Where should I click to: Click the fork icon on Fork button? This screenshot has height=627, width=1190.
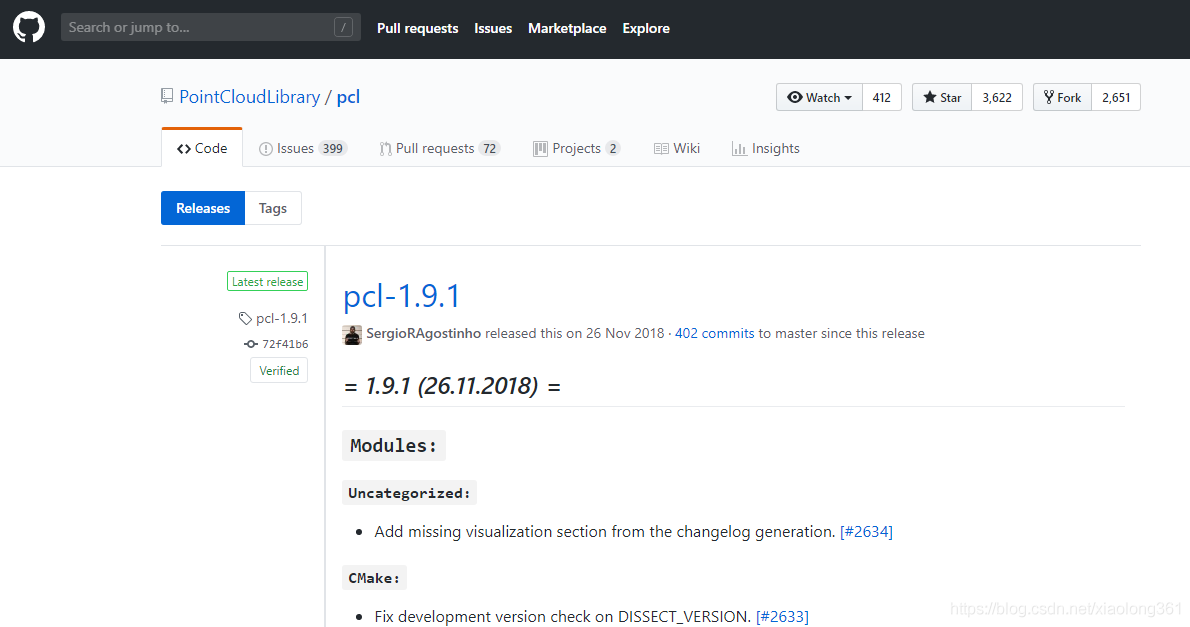point(1049,97)
